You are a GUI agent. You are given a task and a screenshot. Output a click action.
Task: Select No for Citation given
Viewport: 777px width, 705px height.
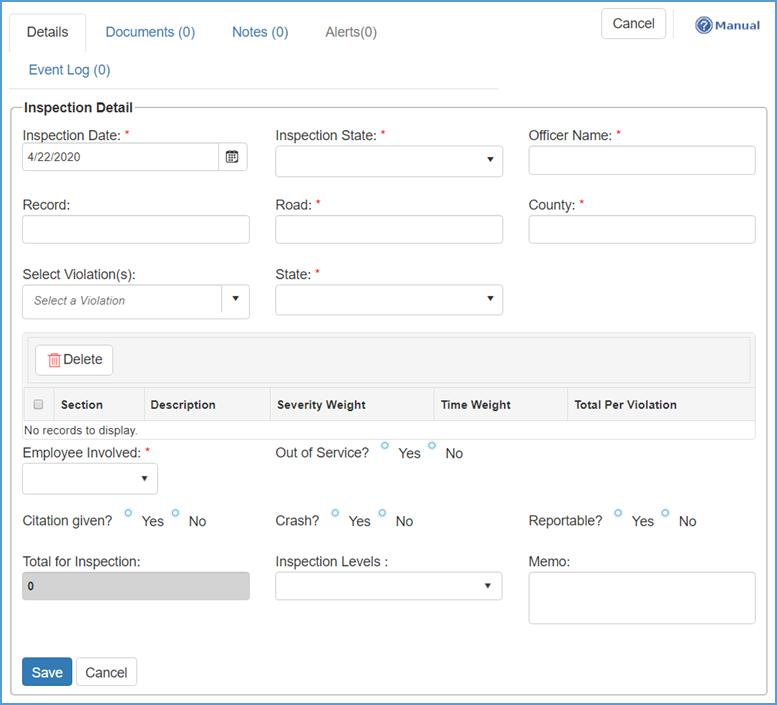[175, 514]
